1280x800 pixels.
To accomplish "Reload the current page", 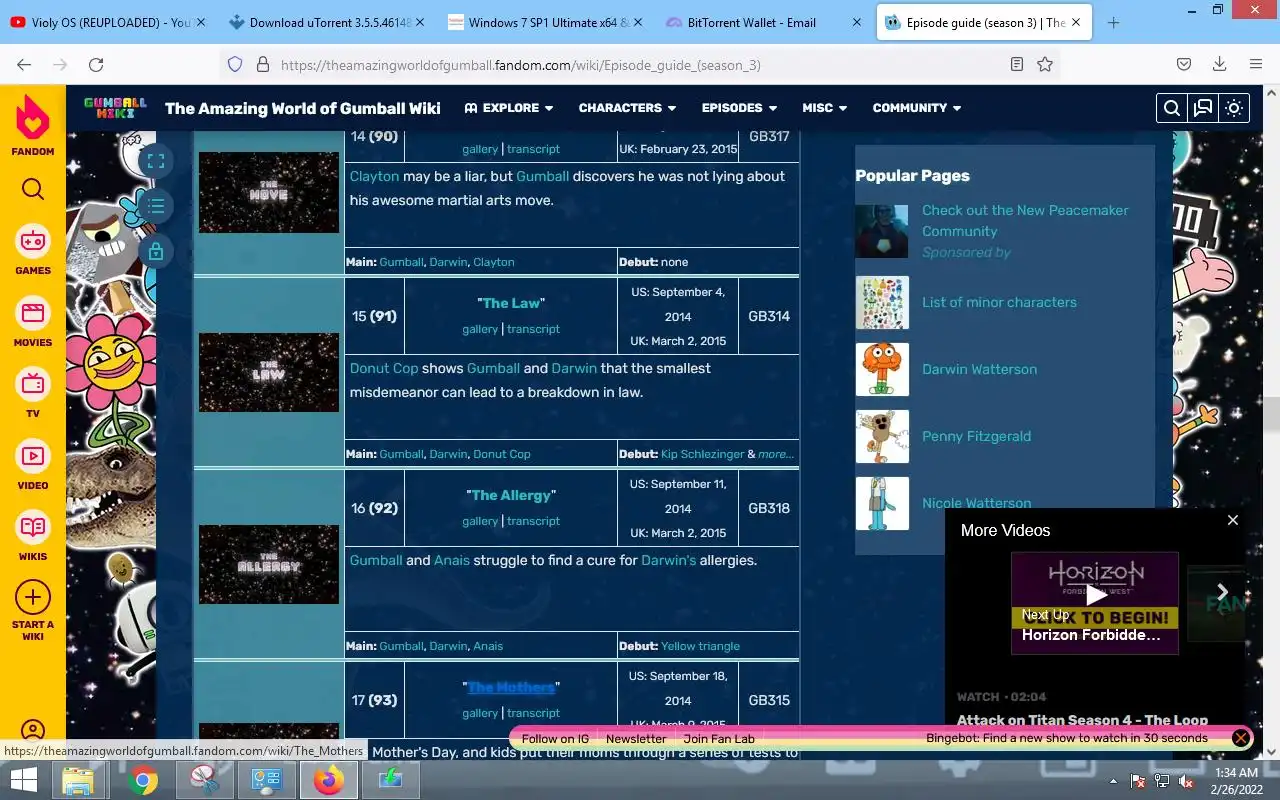I will (x=96, y=64).
